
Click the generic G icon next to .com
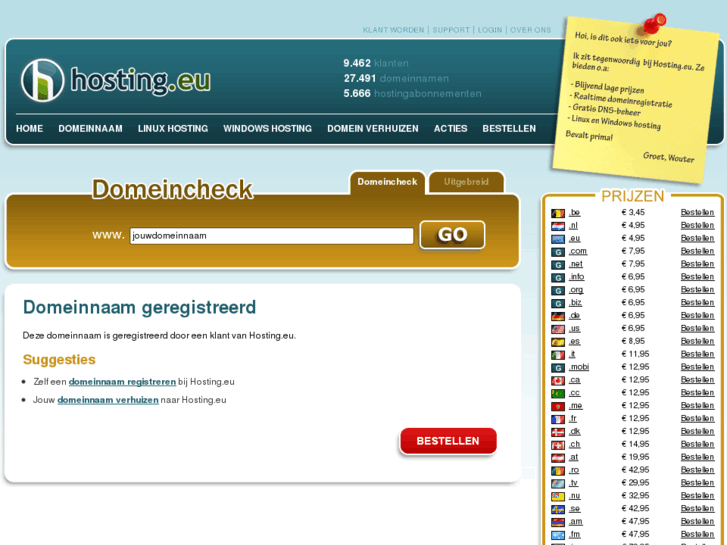coord(558,252)
